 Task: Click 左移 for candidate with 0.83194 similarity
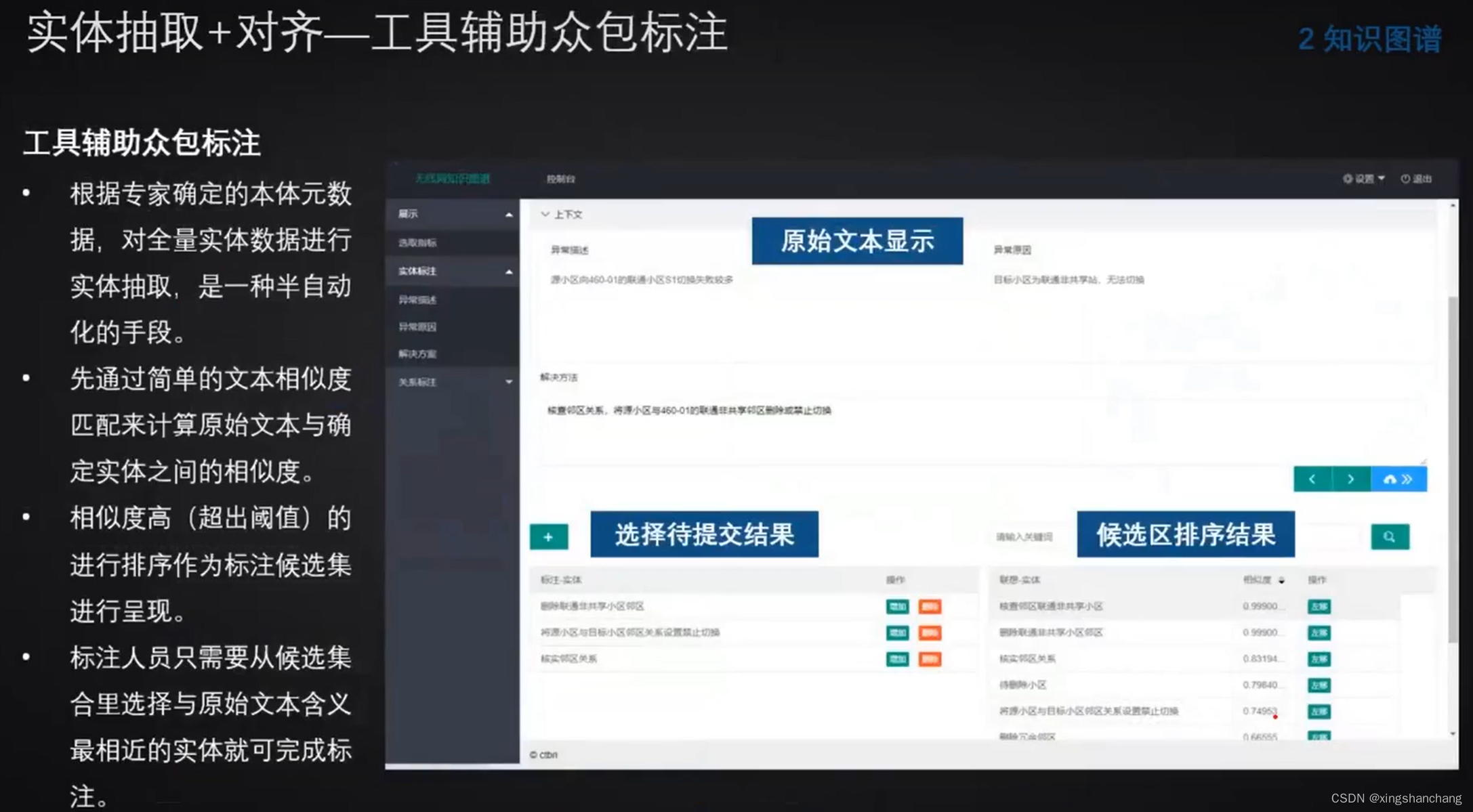1319,659
